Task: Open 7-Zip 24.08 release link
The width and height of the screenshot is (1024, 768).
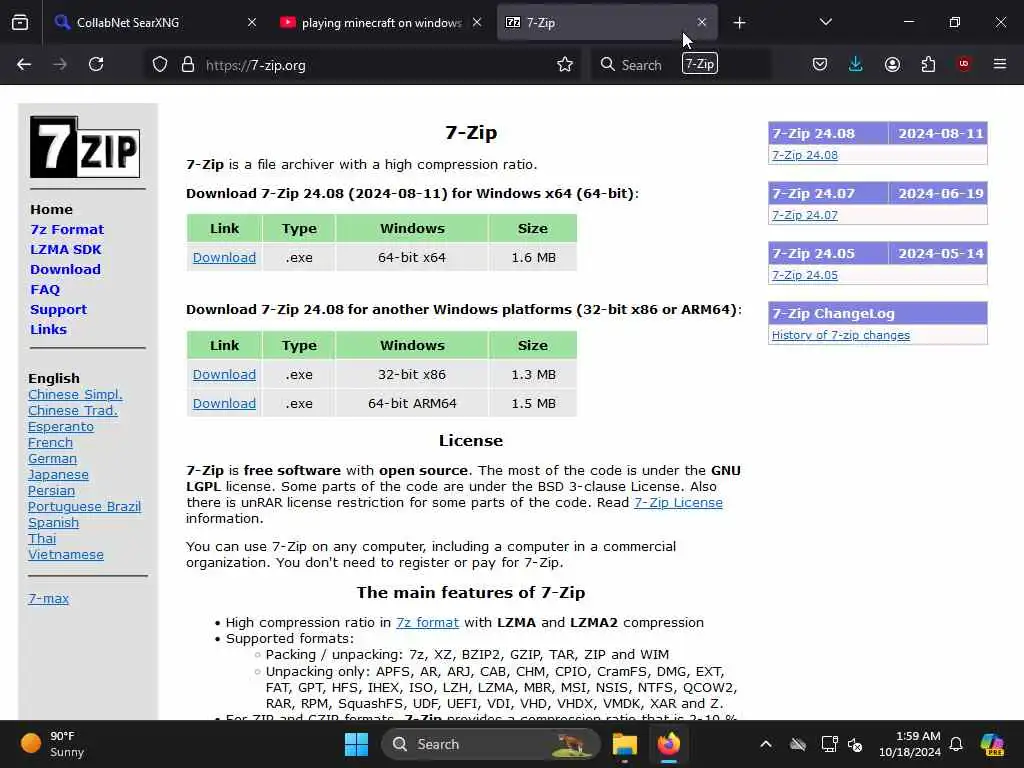Action: [805, 155]
